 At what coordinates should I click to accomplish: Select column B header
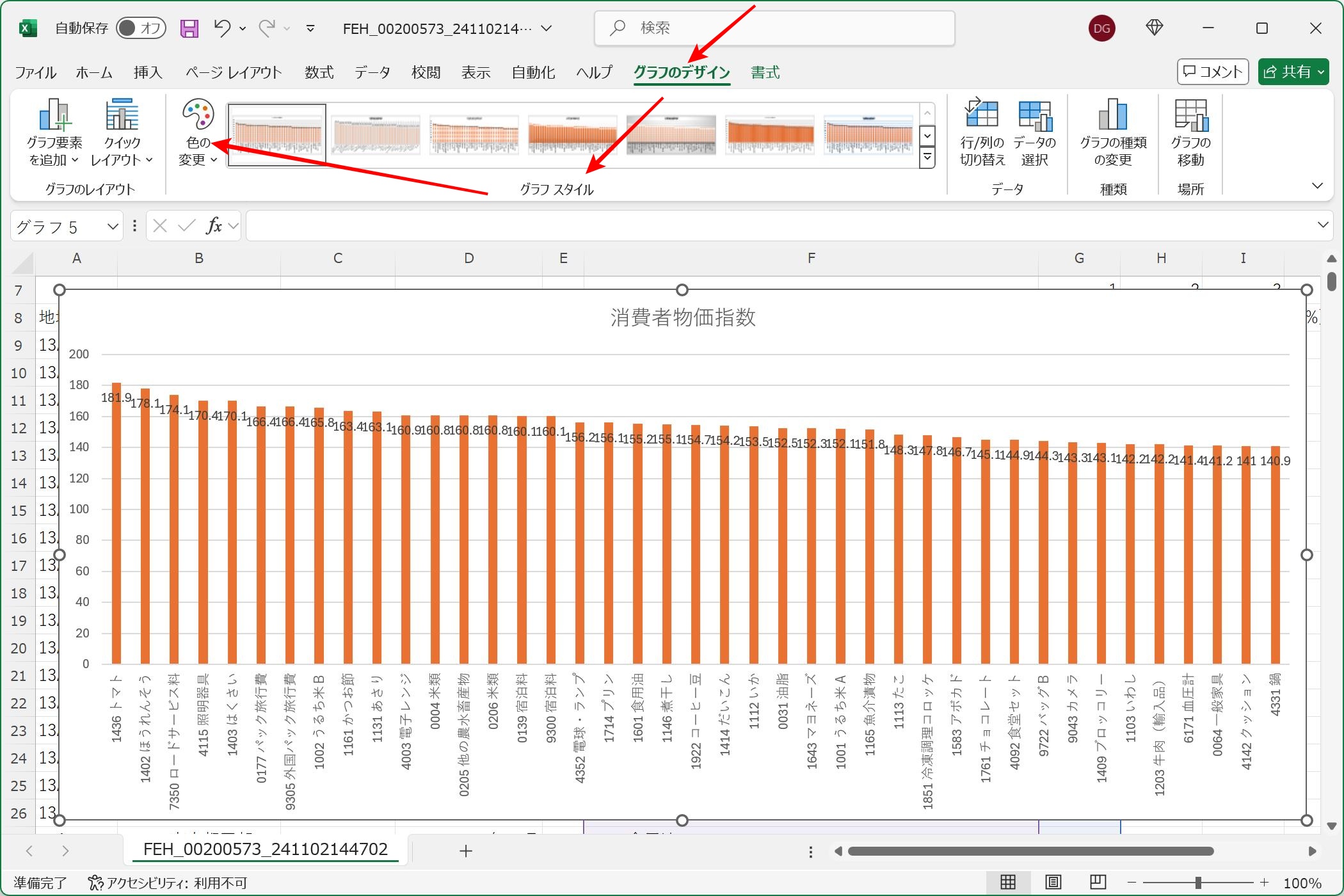pyautogui.click(x=199, y=258)
